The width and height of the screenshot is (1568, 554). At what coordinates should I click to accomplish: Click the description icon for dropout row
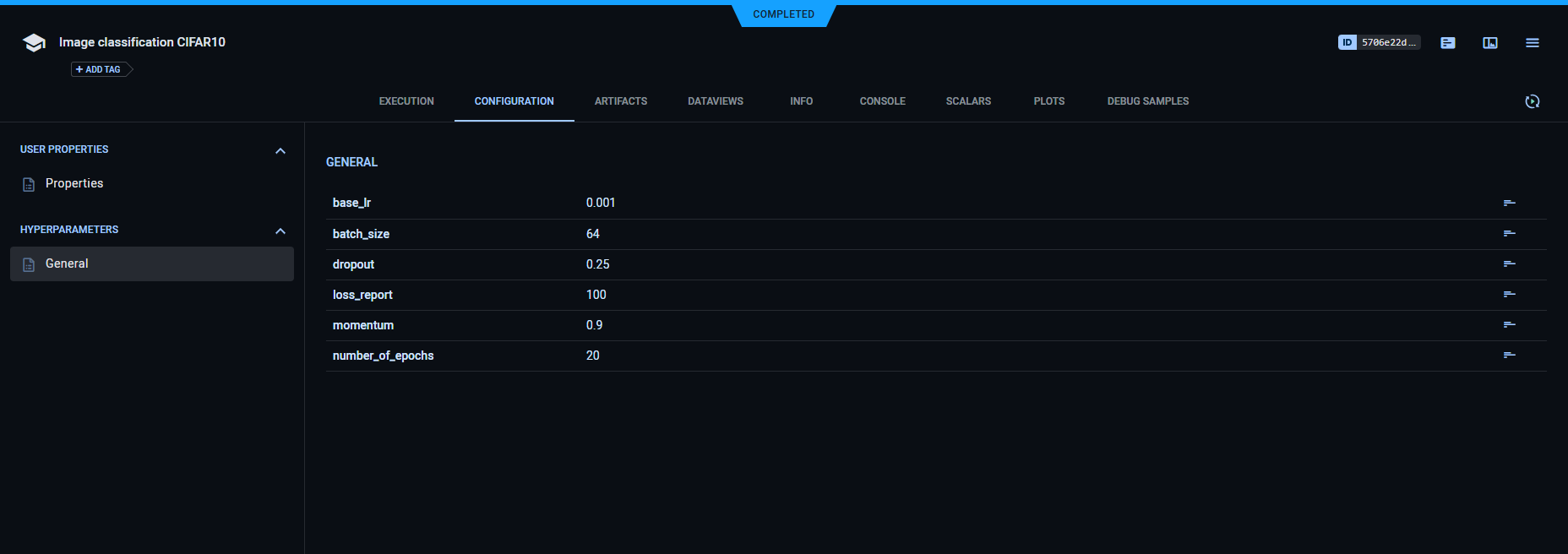[1509, 264]
